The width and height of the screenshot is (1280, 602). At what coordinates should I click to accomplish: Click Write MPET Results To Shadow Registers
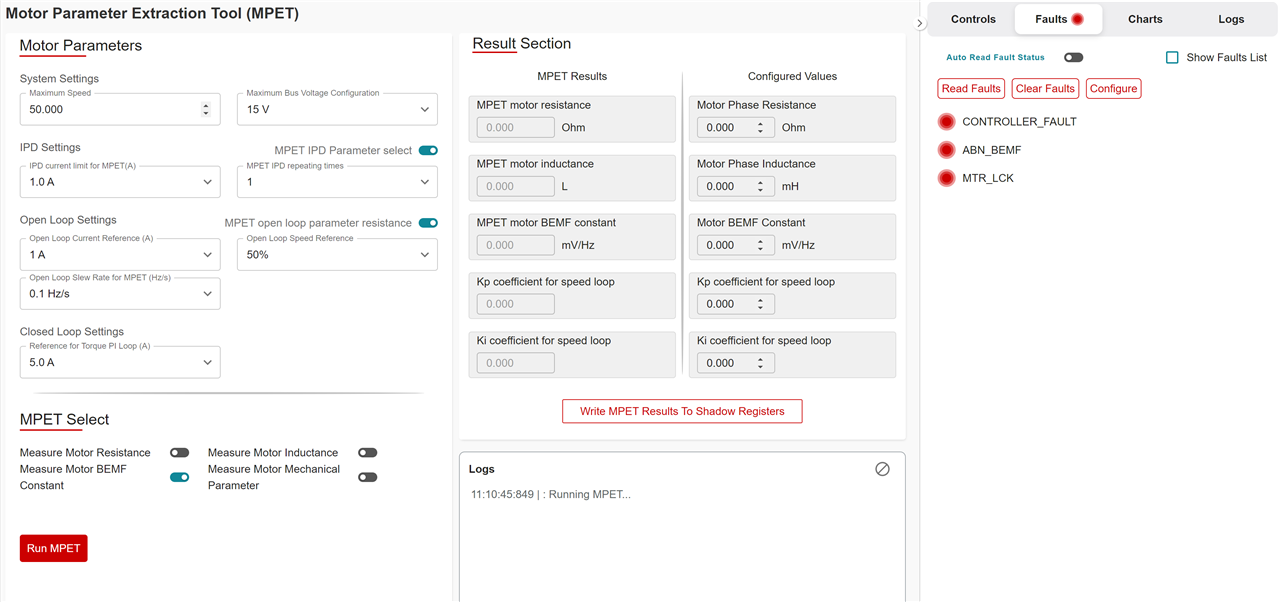click(682, 411)
